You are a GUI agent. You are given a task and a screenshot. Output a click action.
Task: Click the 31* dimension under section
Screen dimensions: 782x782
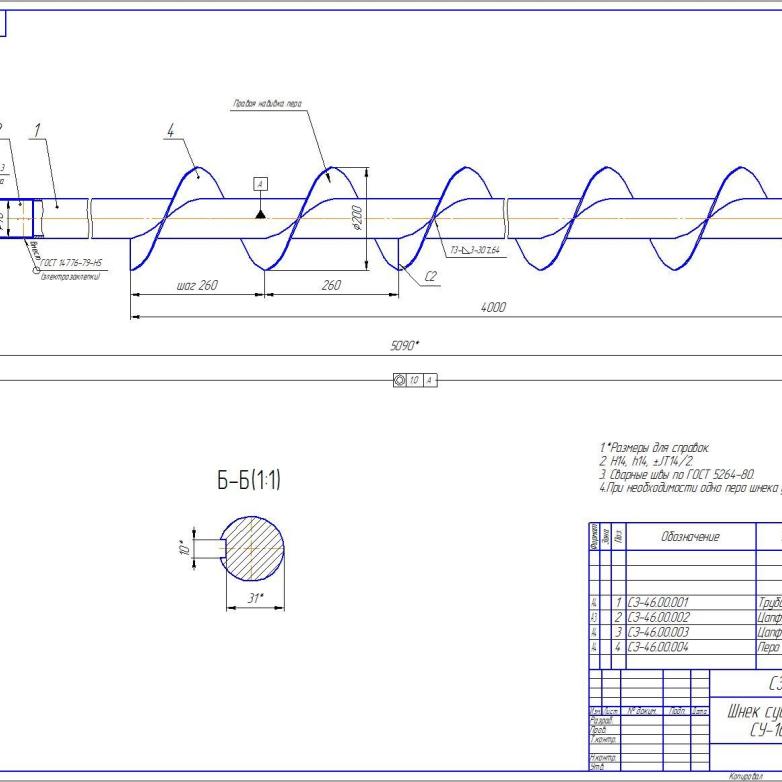pos(255,598)
